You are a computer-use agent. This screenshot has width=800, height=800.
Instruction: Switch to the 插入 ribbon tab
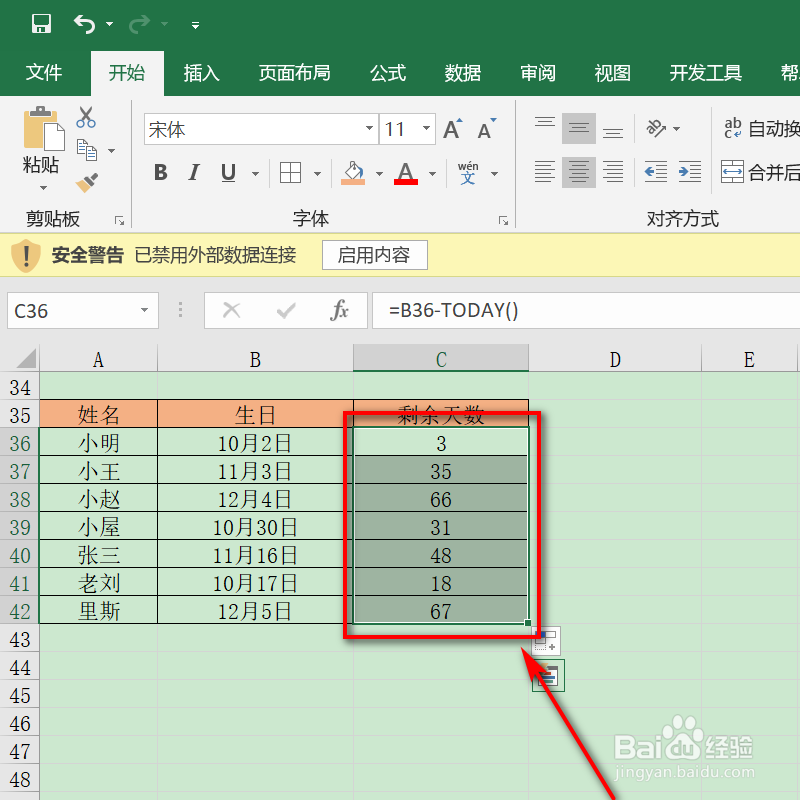[x=201, y=72]
